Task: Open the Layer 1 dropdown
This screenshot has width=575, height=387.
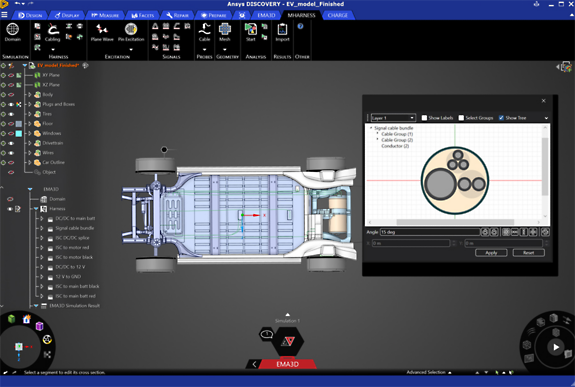Action: pyautogui.click(x=393, y=118)
